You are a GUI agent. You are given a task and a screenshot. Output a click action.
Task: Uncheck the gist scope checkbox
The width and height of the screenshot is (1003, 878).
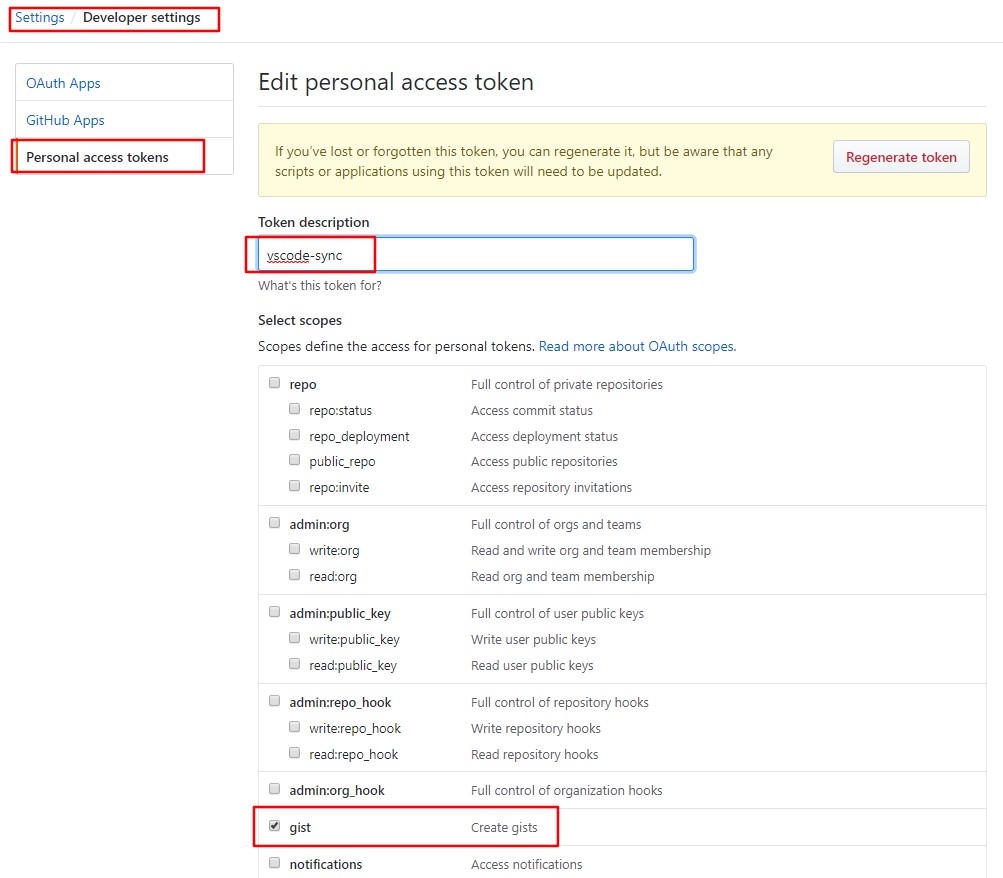tap(275, 827)
